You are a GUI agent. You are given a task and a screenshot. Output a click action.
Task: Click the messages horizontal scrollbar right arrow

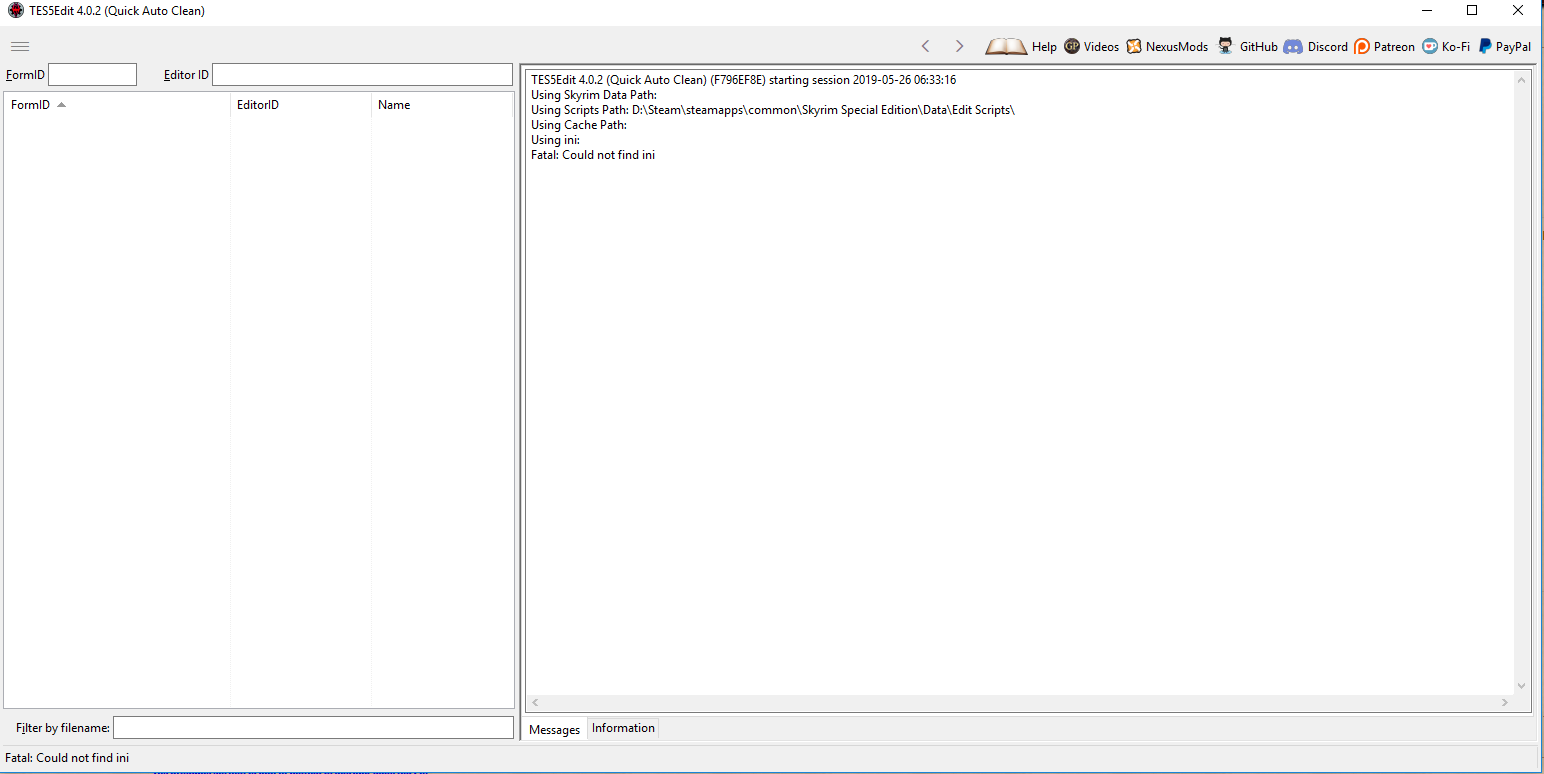point(1506,703)
